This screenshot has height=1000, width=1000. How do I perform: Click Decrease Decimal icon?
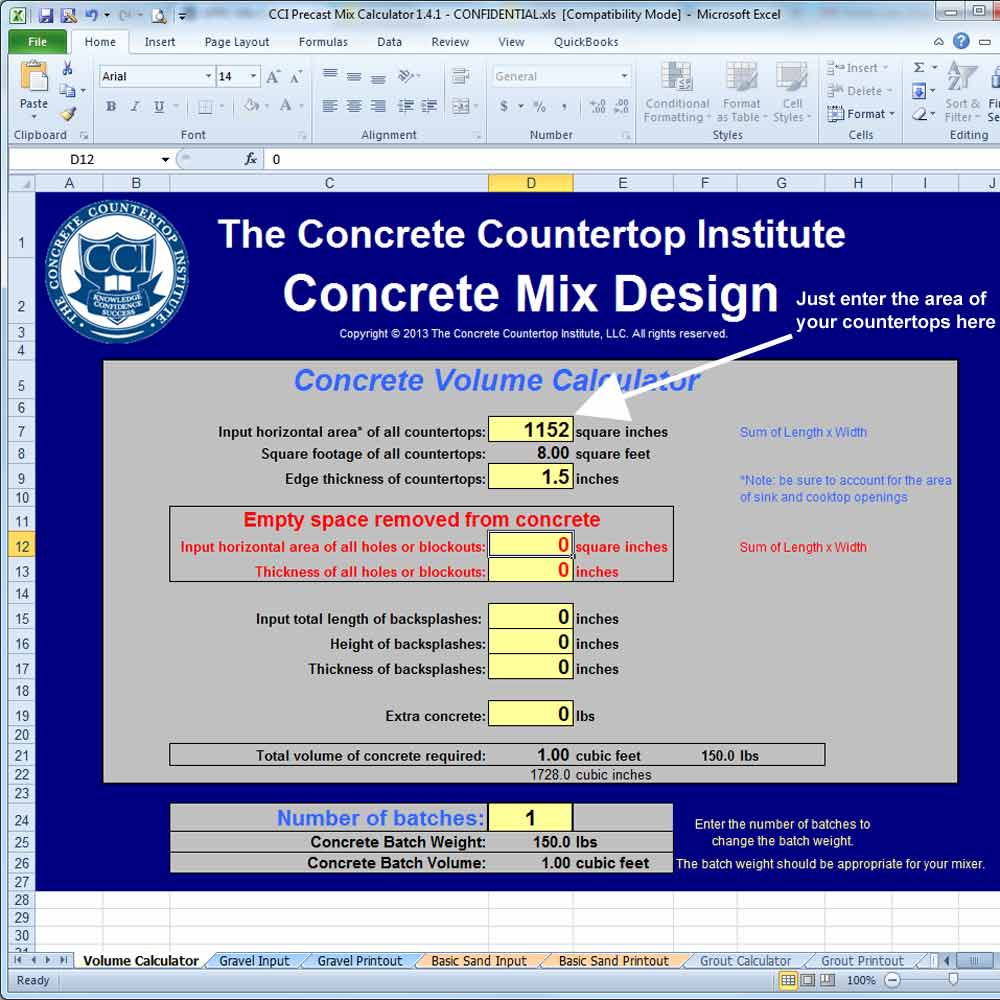[x=621, y=106]
